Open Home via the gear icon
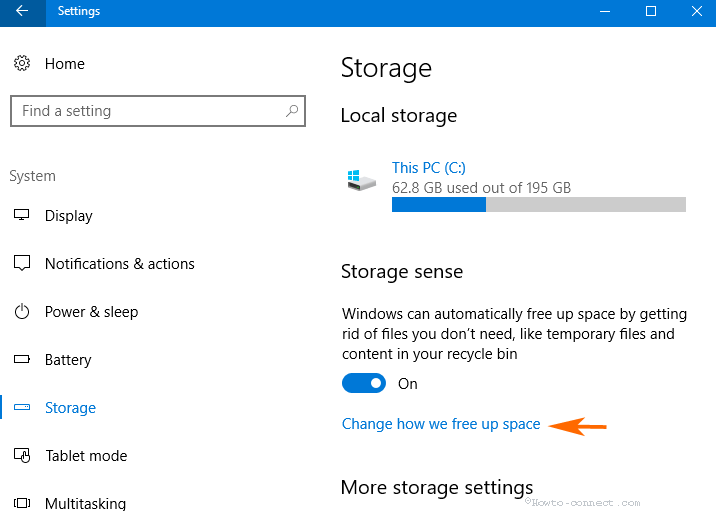The width and height of the screenshot is (716, 511). (21, 63)
